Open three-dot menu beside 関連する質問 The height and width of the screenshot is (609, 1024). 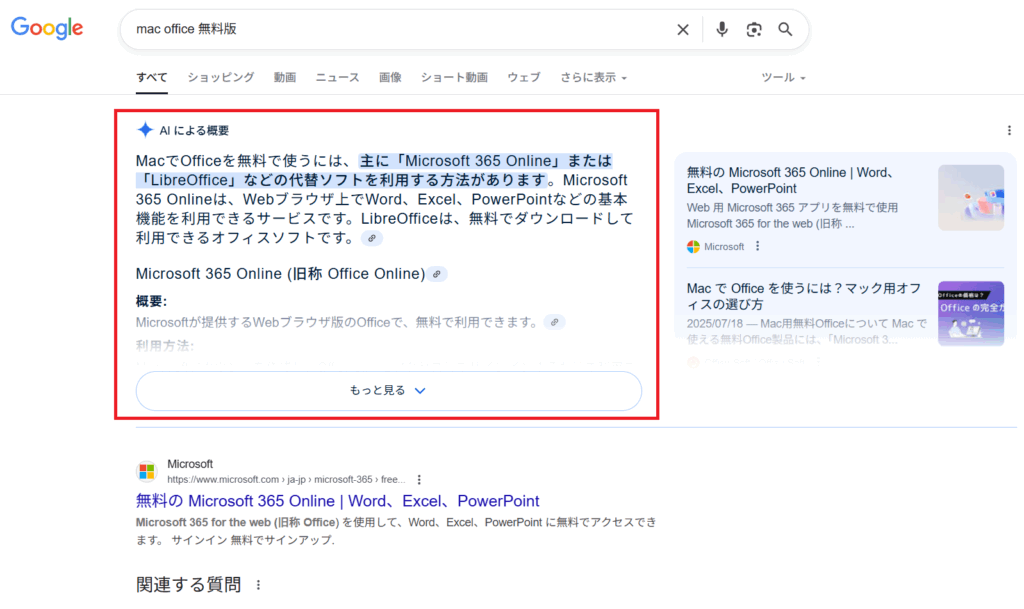pos(259,585)
